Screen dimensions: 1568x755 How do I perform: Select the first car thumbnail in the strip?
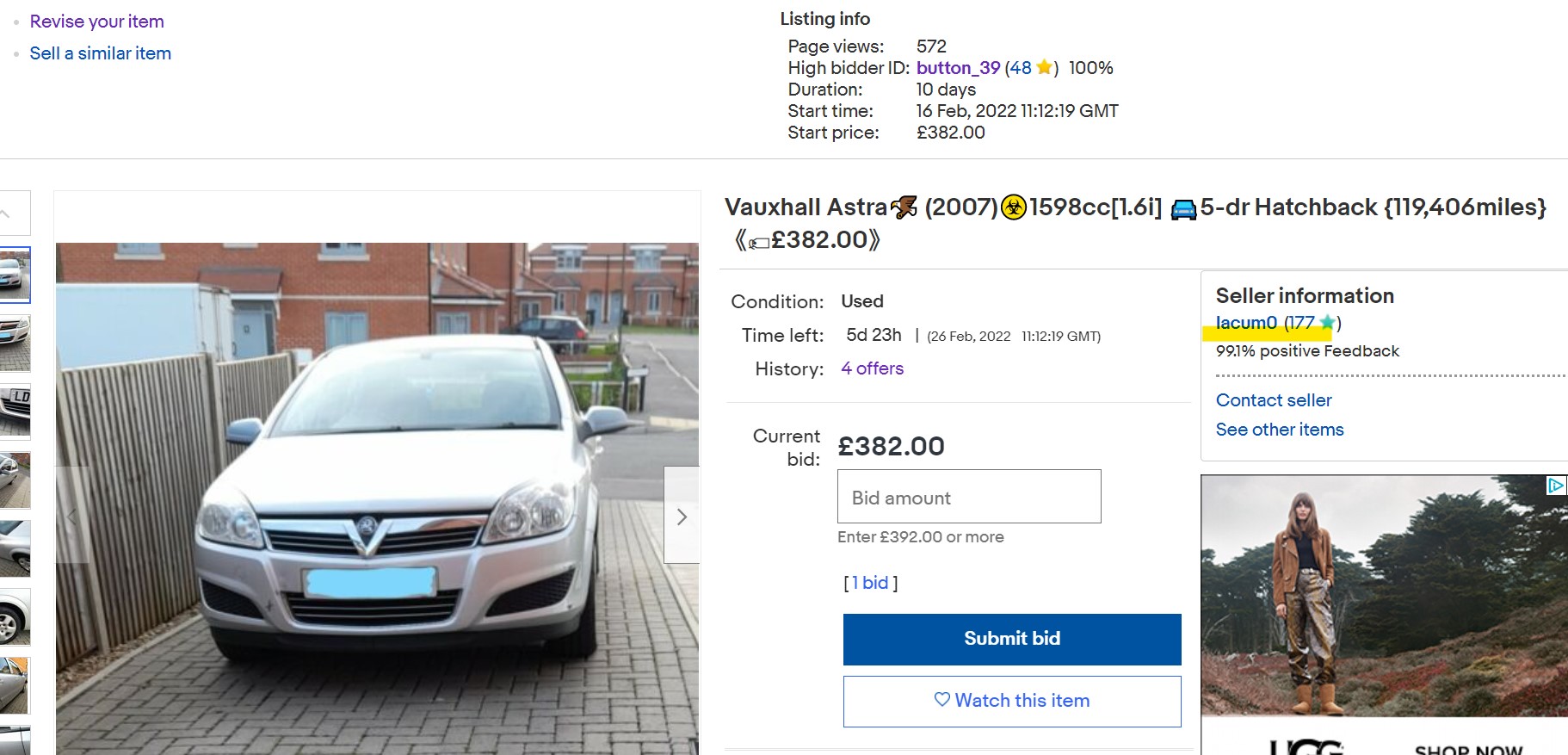pos(15,275)
